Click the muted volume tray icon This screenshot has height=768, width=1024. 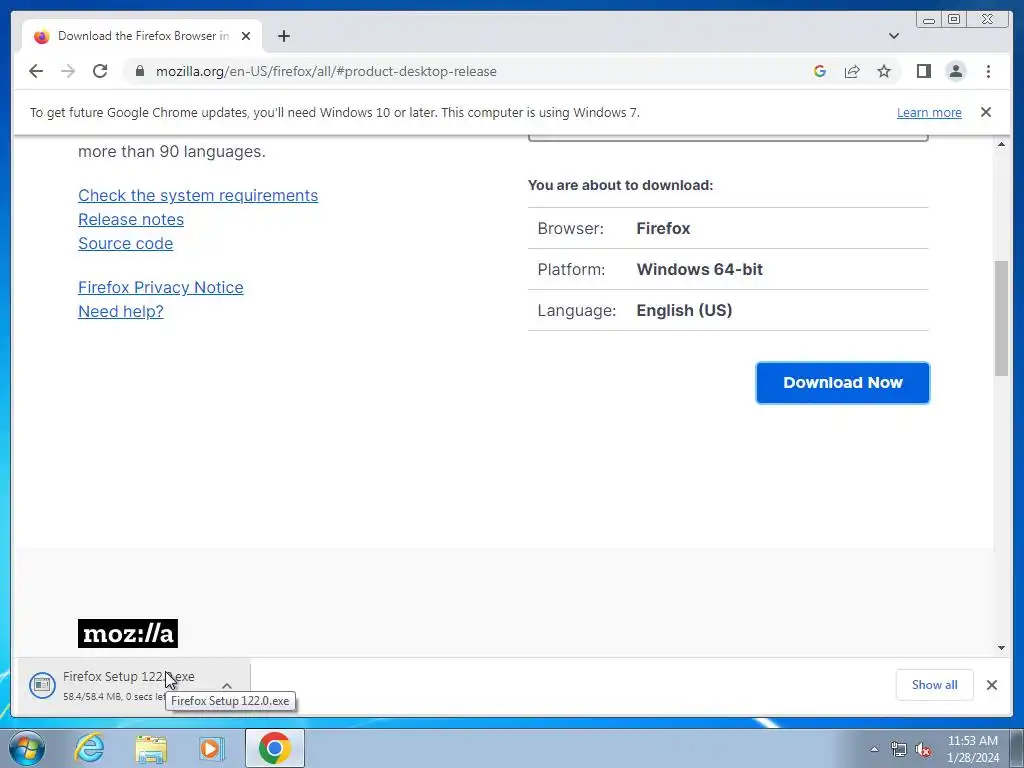pos(923,749)
